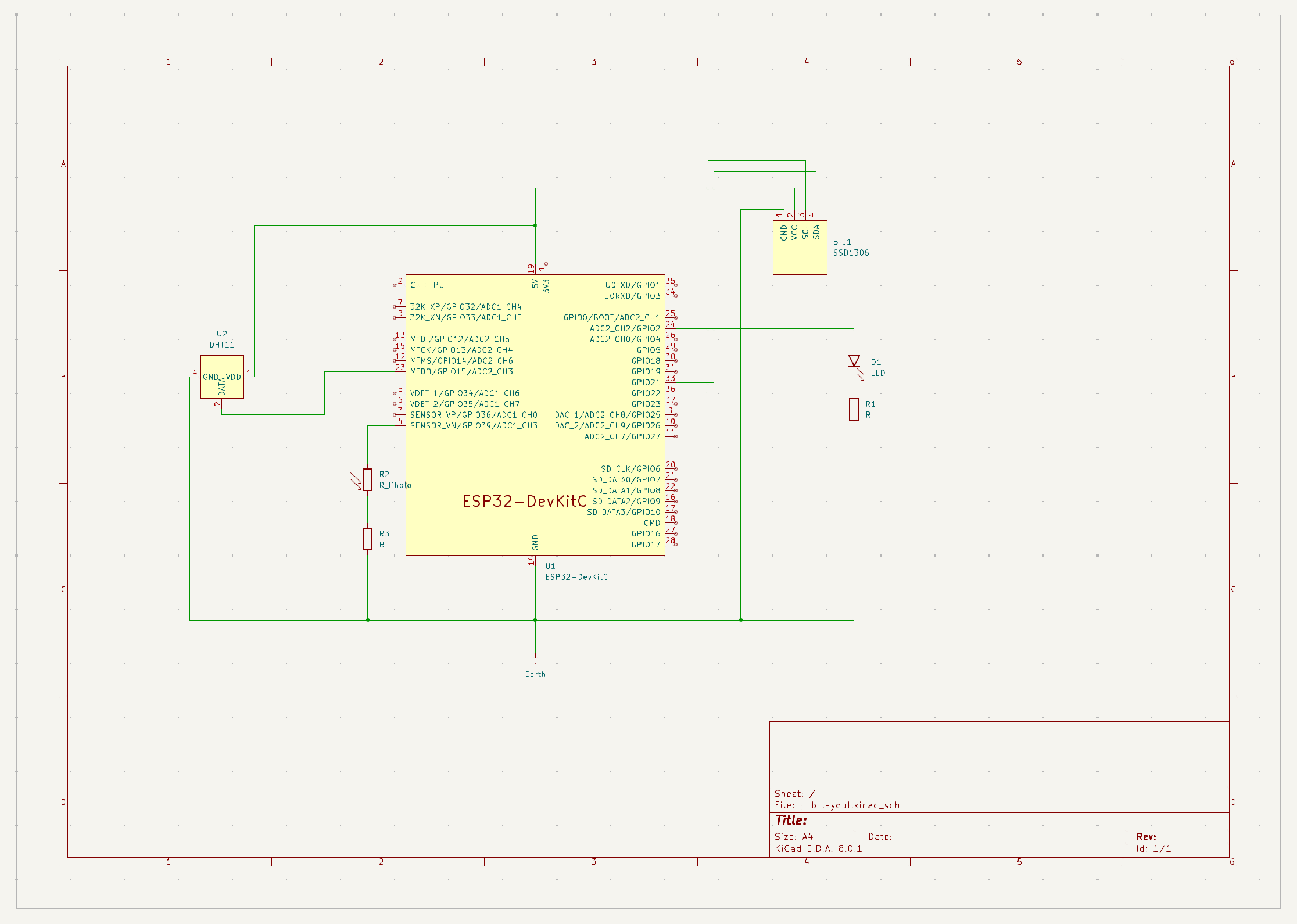Viewport: 1297px width, 924px height.
Task: Click the CMD pin label
Action: (652, 523)
